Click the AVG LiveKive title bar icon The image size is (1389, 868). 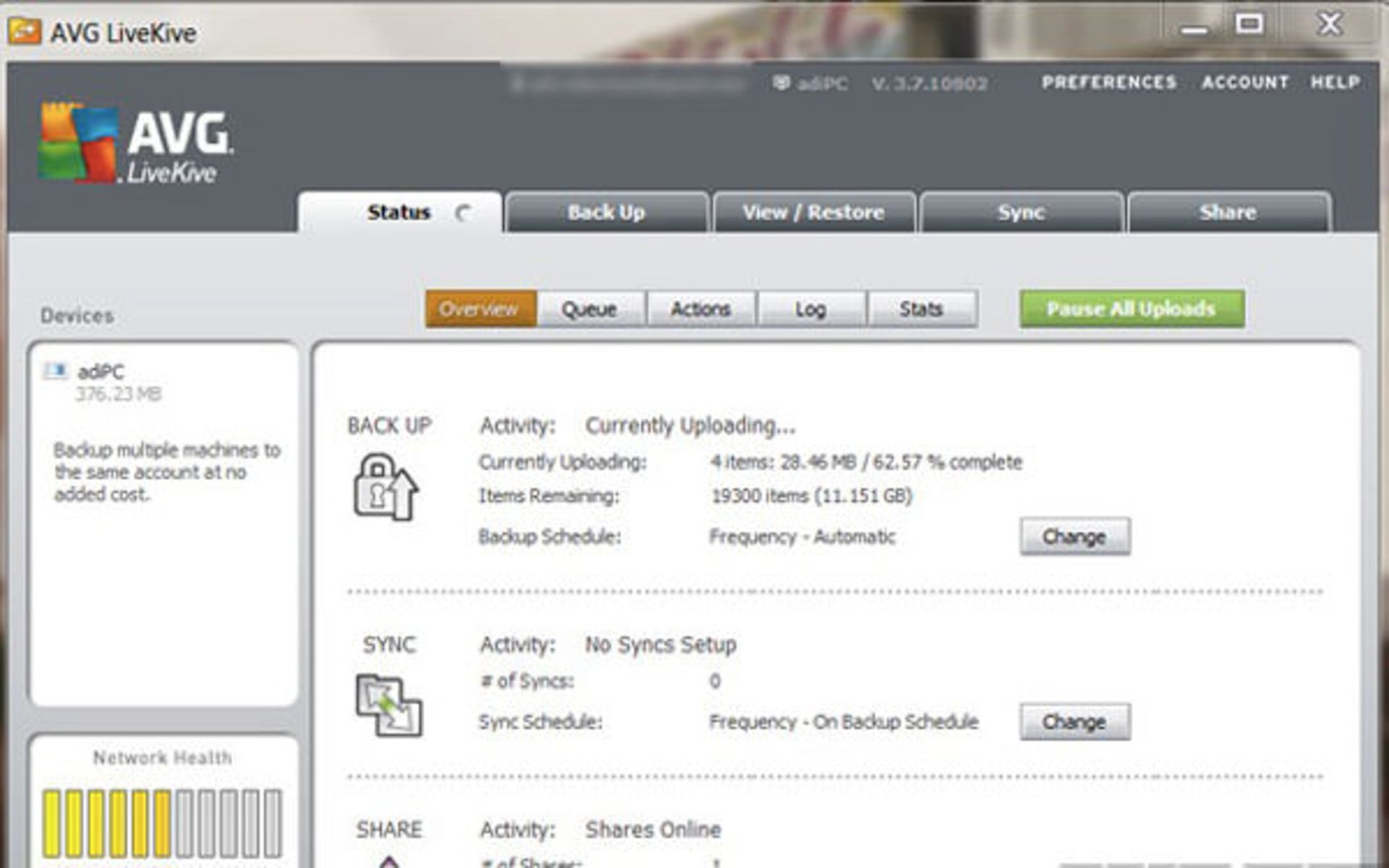tap(24, 31)
